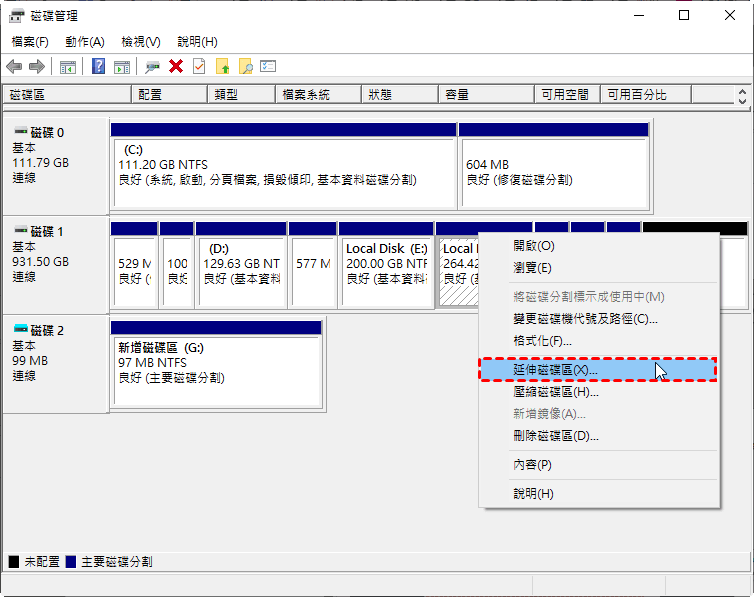
Task: Click the properties checkmark page toolbar icon
Action: tap(199, 66)
